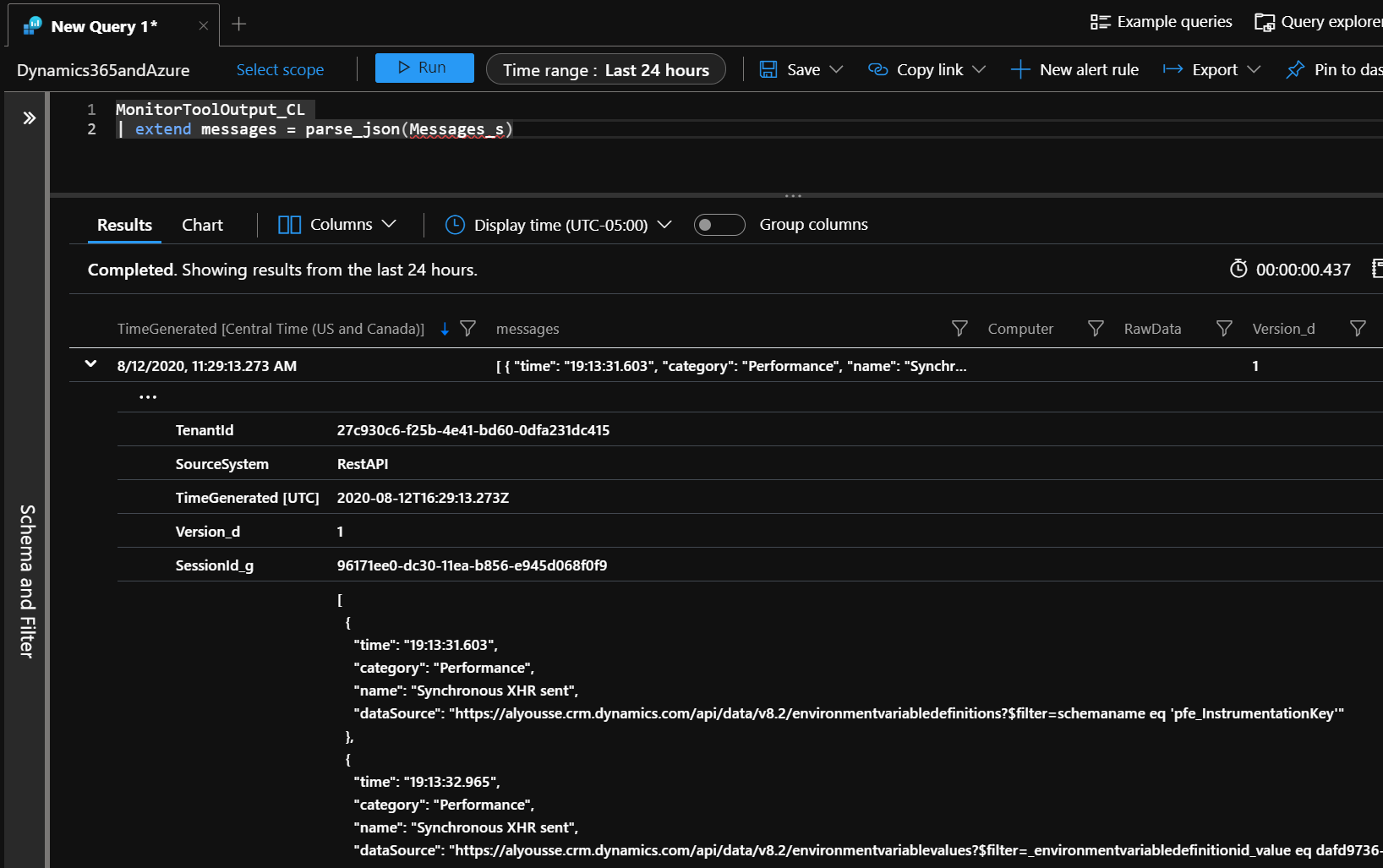Pin query to dashboard
The height and width of the screenshot is (868, 1383).
1334,69
